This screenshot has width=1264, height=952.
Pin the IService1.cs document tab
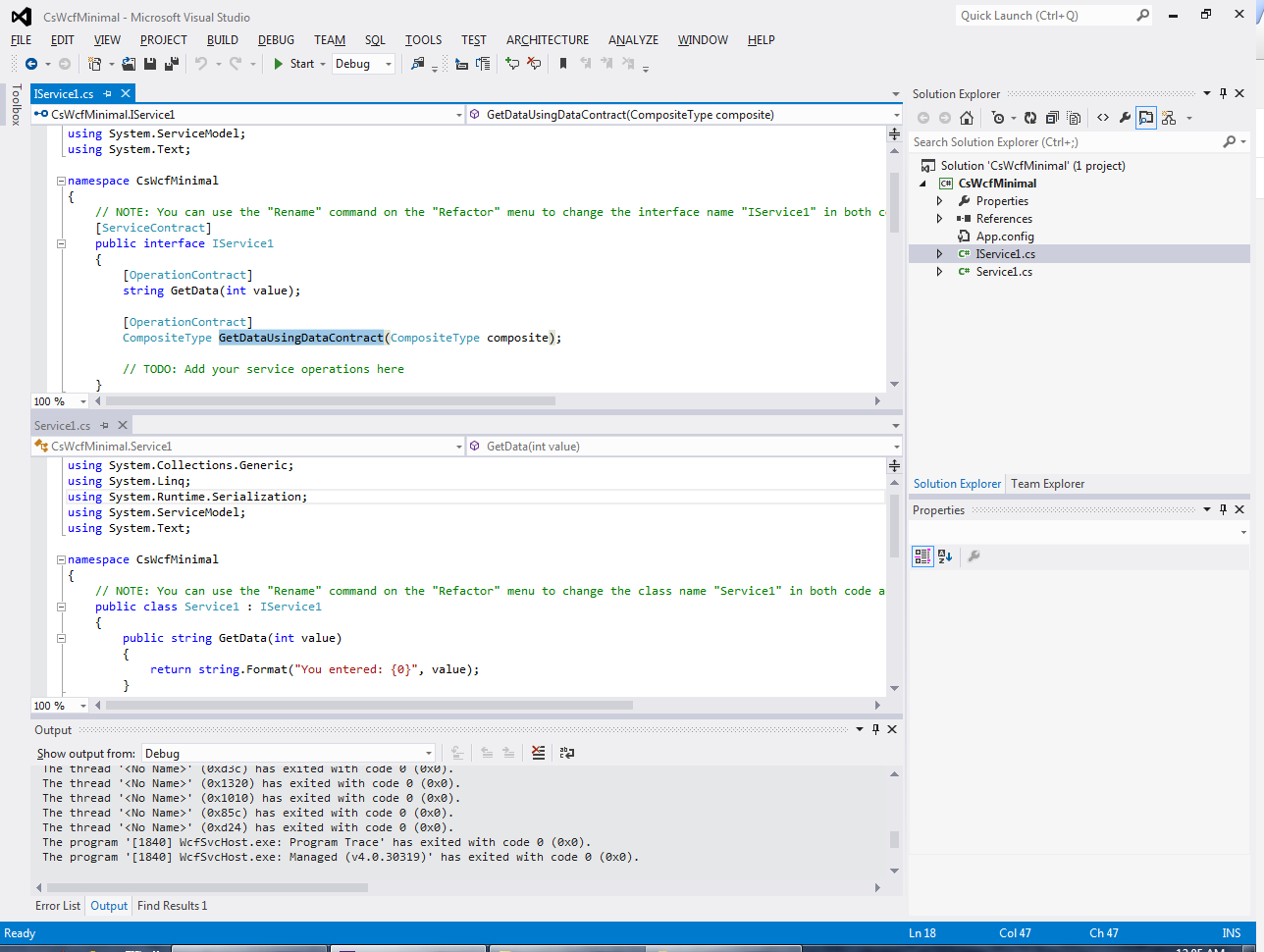point(108,92)
